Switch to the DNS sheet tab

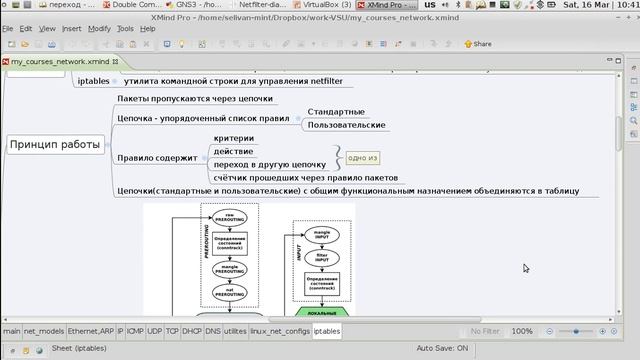click(x=213, y=331)
